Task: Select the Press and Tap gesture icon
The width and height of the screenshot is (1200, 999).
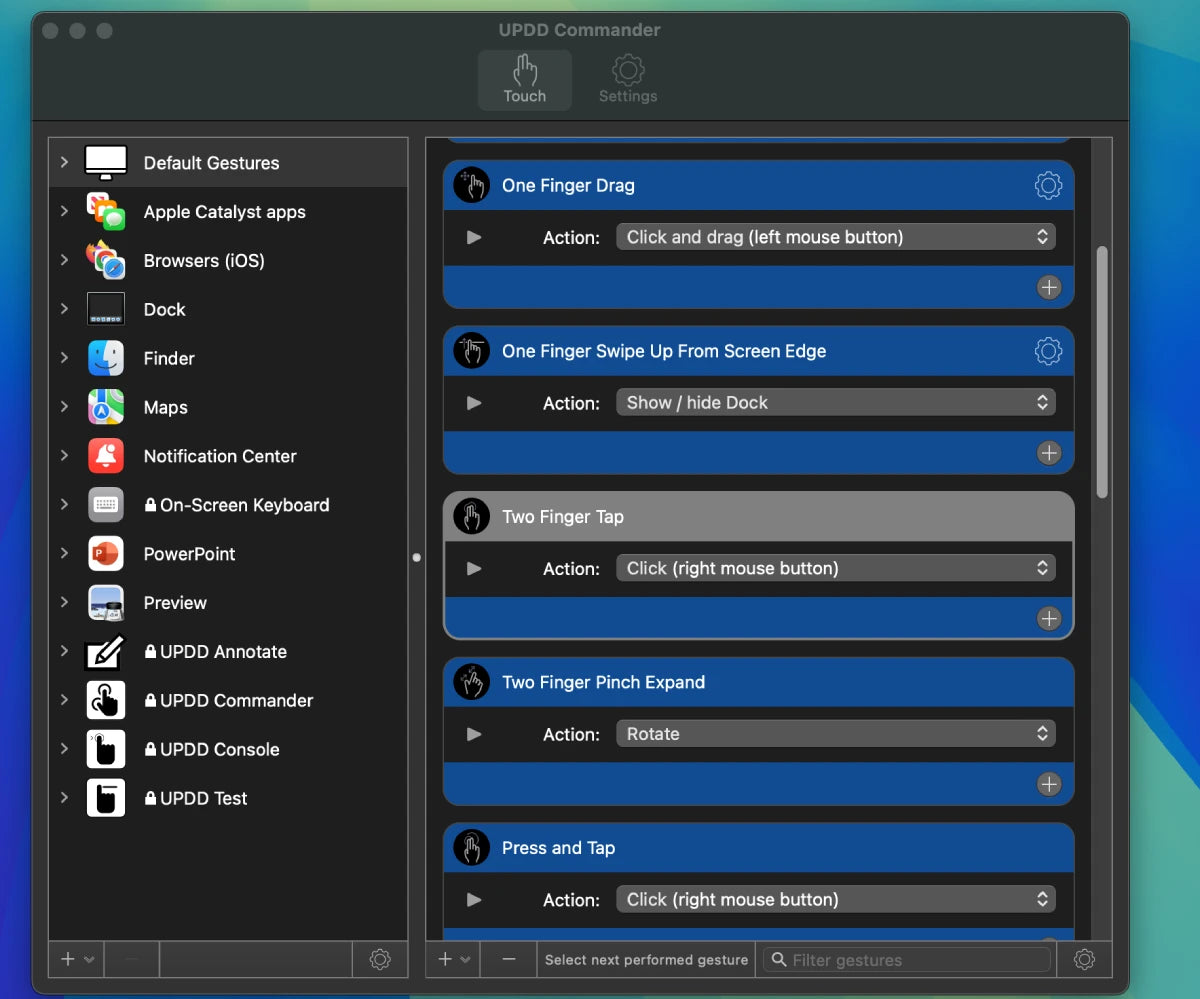Action: click(x=472, y=848)
